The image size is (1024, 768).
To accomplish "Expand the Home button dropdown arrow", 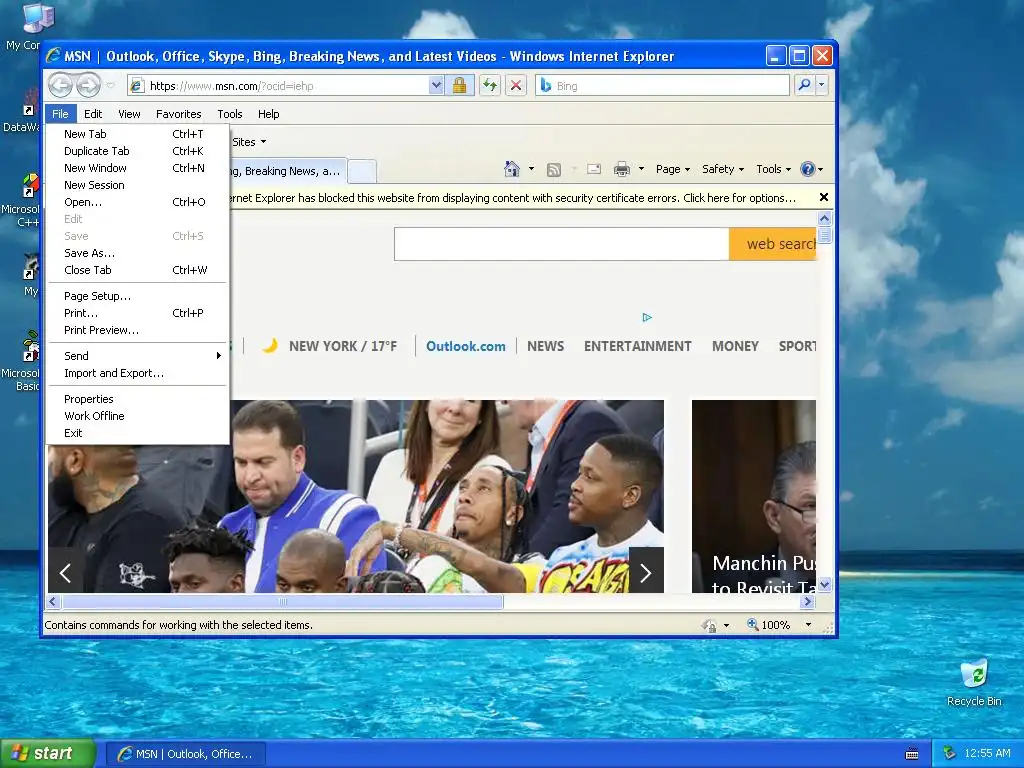I will (531, 169).
